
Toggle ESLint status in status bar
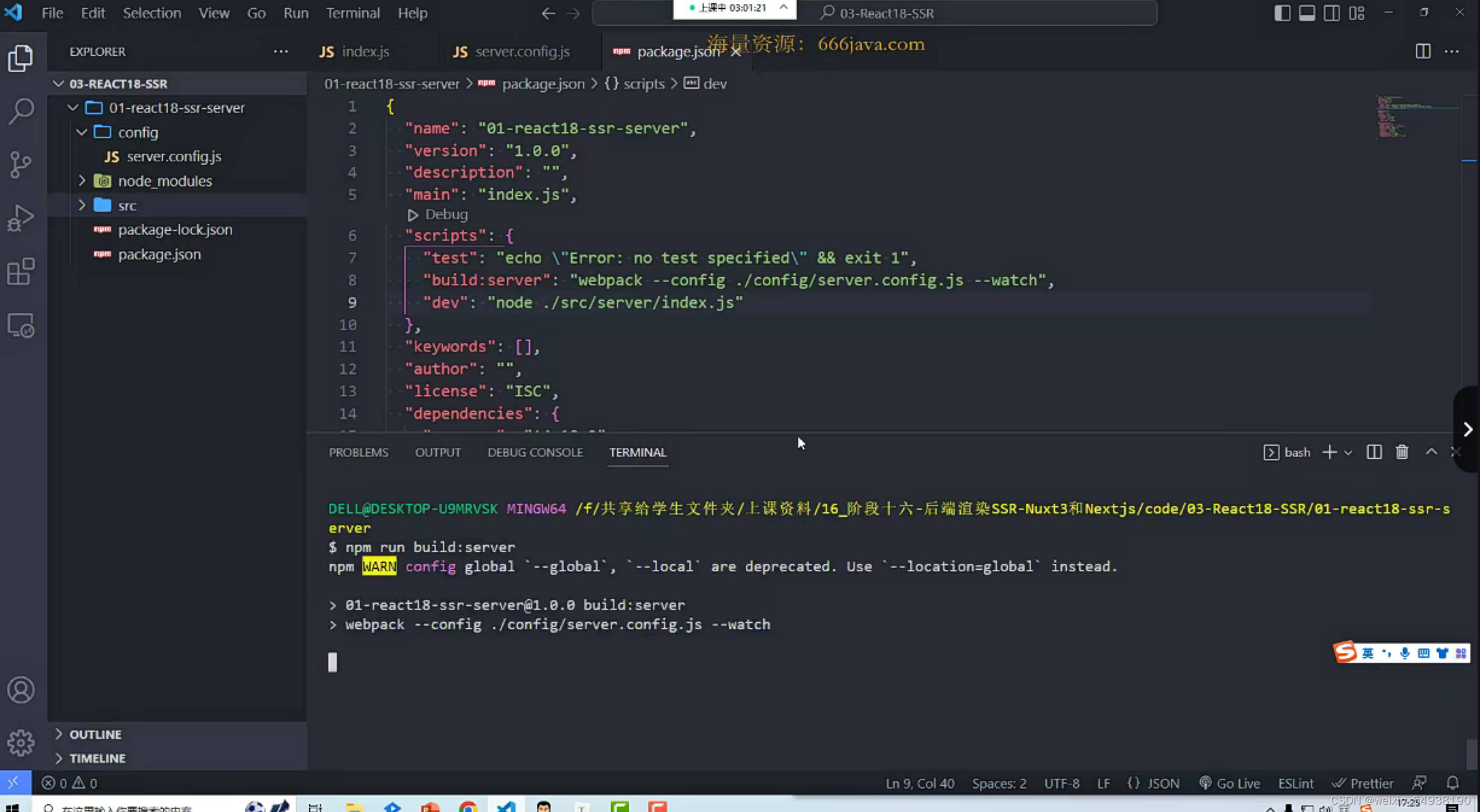click(x=1295, y=783)
